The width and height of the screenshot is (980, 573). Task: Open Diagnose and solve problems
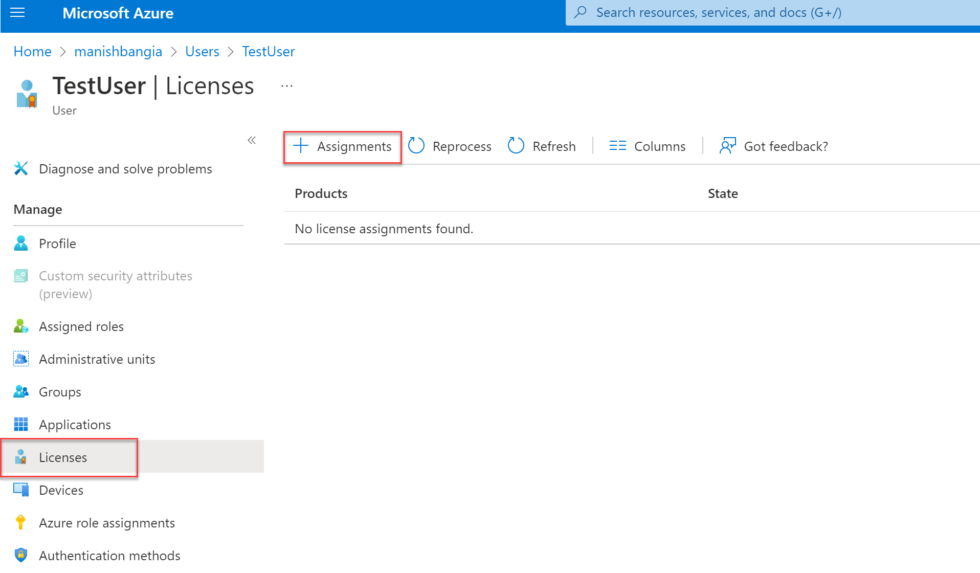pyautogui.click(x=125, y=169)
